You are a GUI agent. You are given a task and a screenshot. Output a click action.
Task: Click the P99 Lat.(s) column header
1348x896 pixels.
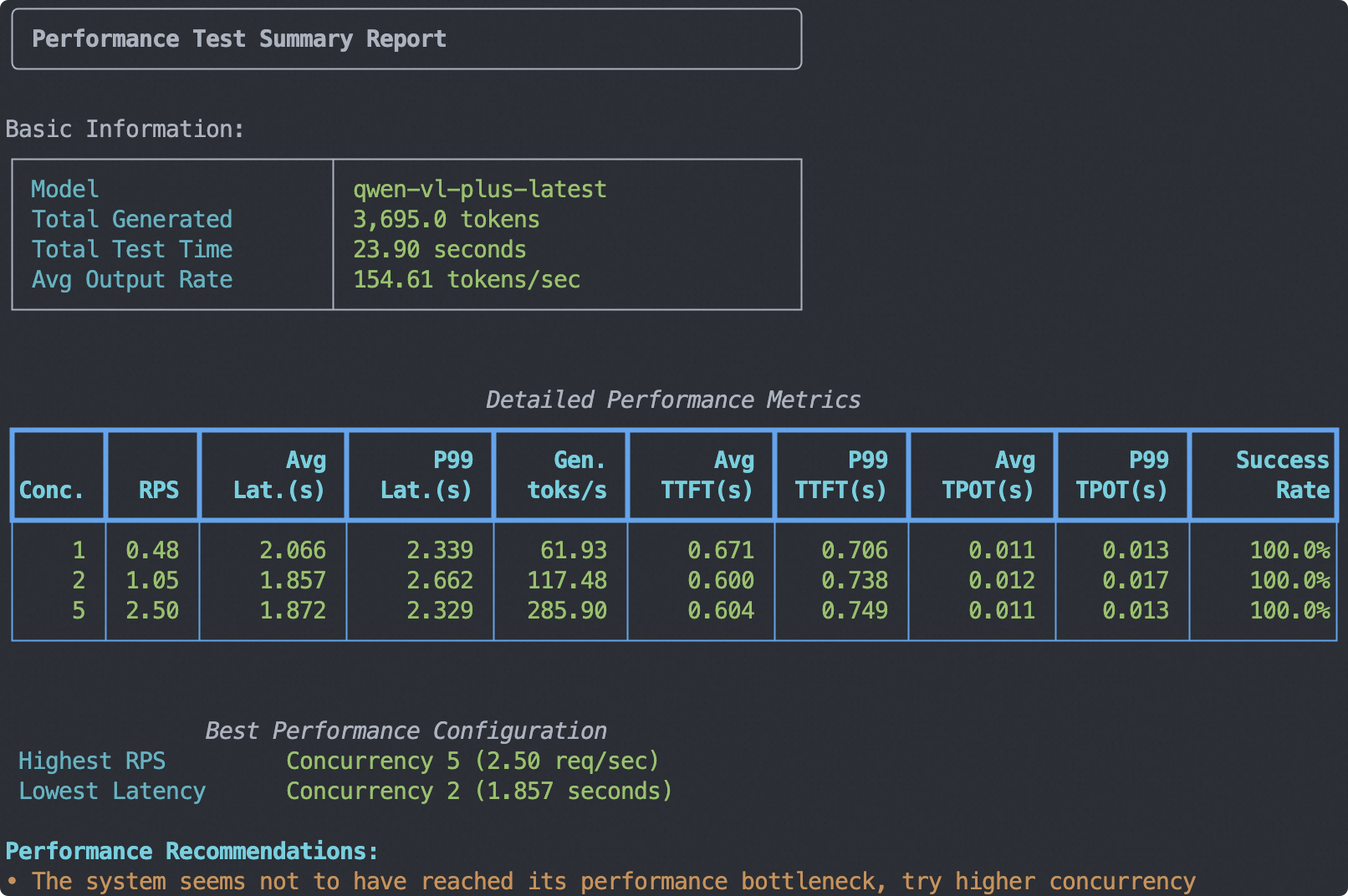pyautogui.click(x=426, y=475)
